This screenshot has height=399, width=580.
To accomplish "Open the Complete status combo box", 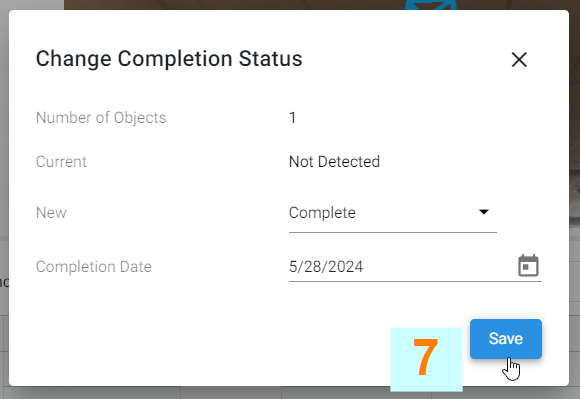I will (x=392, y=213).
